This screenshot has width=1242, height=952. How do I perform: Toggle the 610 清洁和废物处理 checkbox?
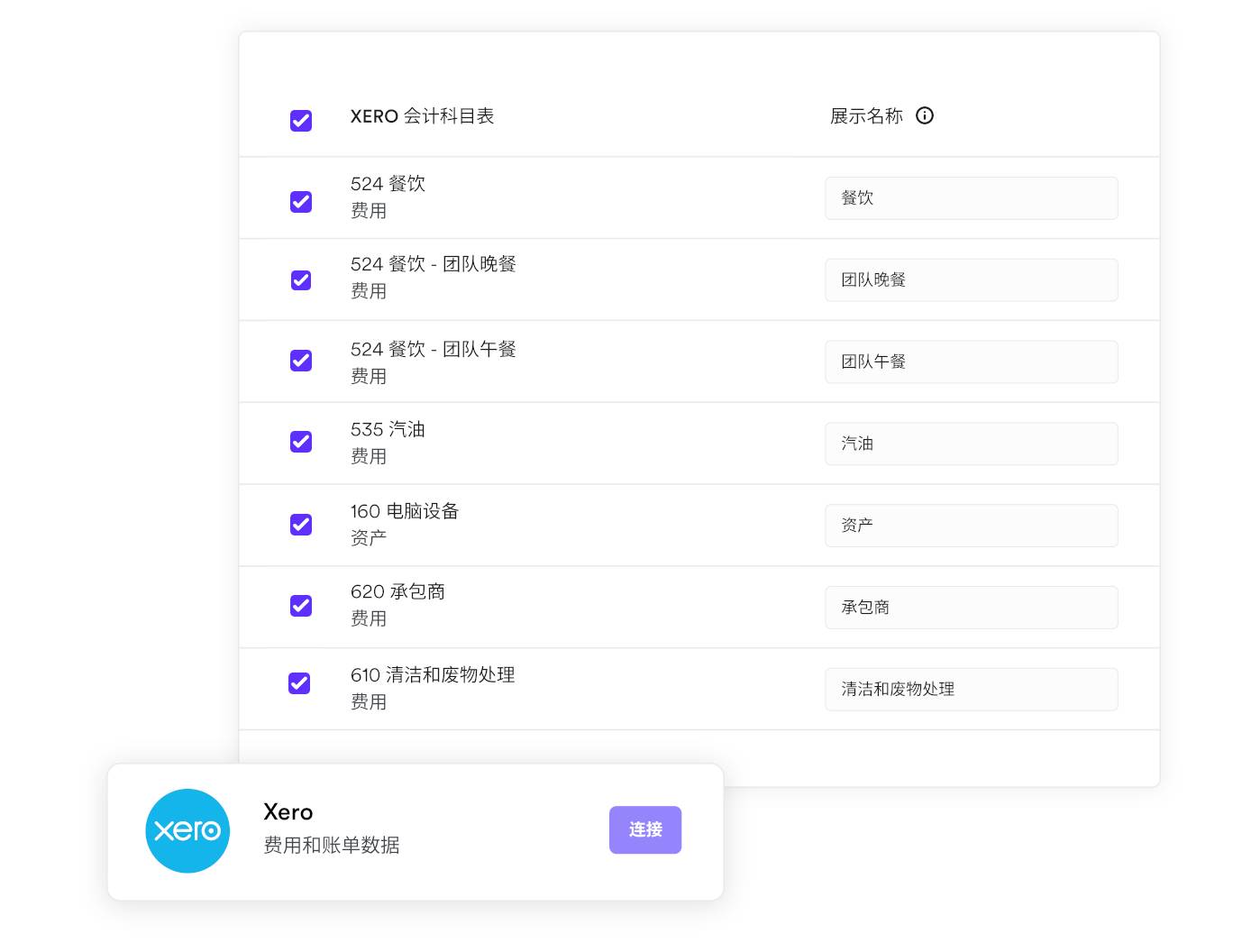point(299,683)
